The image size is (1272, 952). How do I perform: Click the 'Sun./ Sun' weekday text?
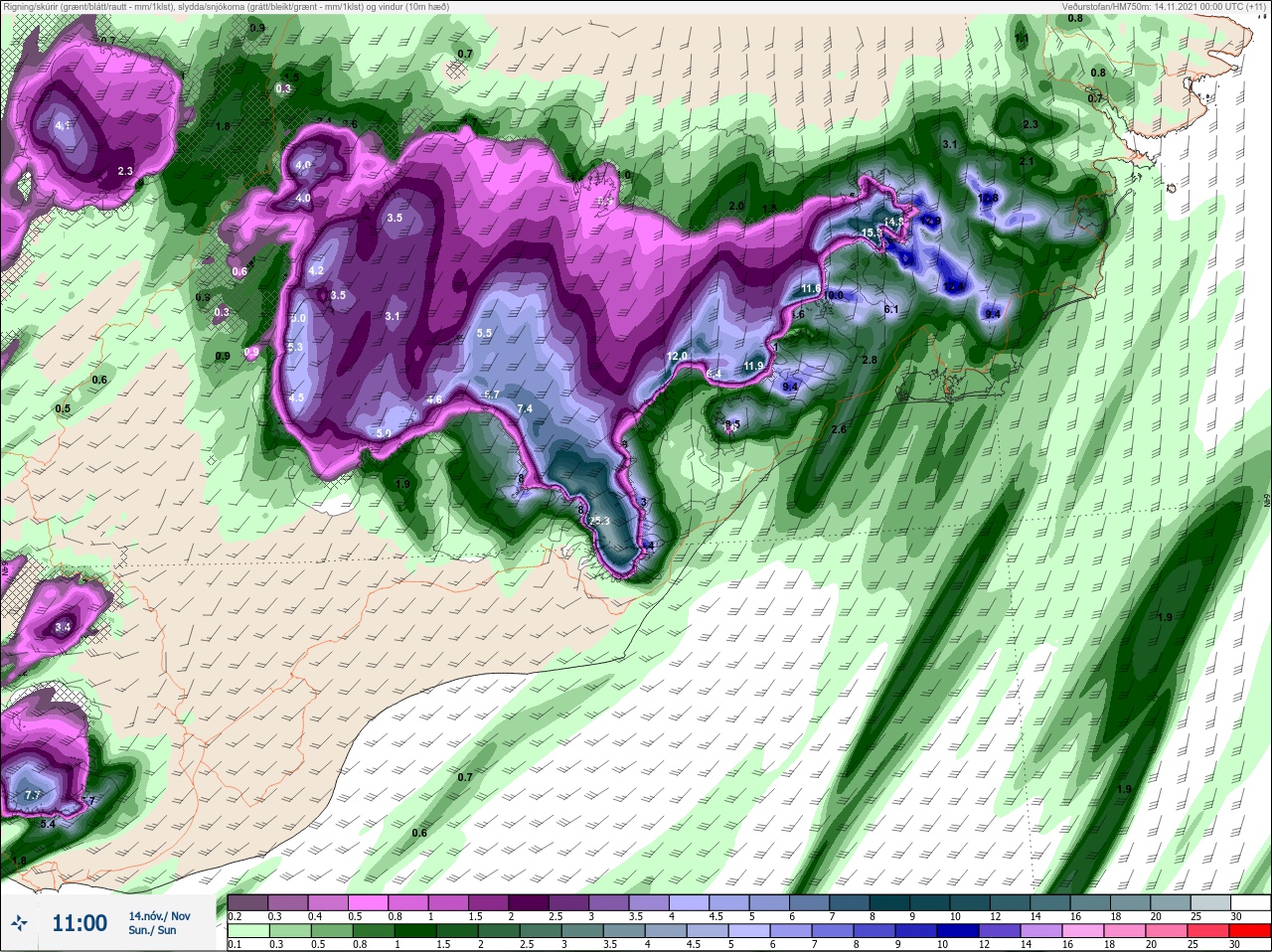[x=152, y=930]
